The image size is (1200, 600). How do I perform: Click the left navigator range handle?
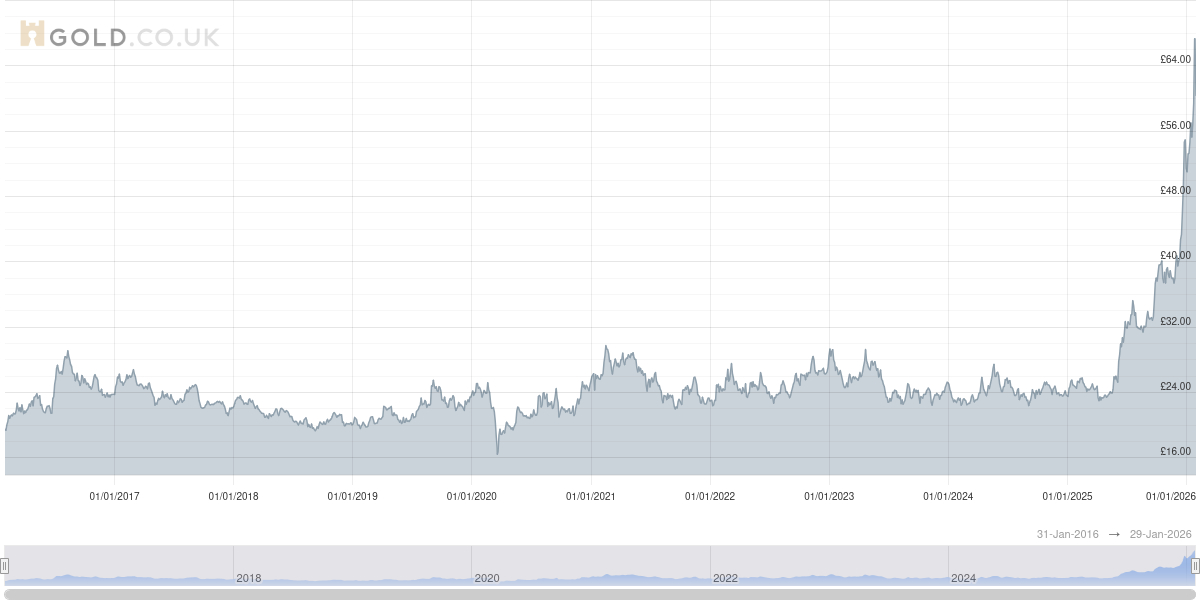5,566
